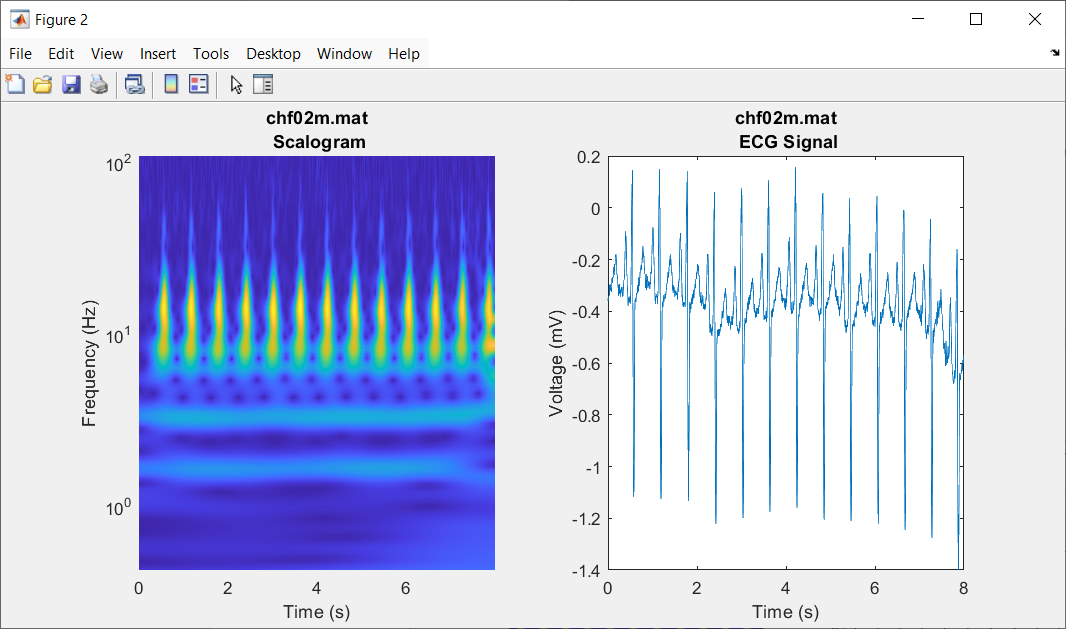Click the Save Figure floppy icon
1066x629 pixels.
tap(71, 84)
